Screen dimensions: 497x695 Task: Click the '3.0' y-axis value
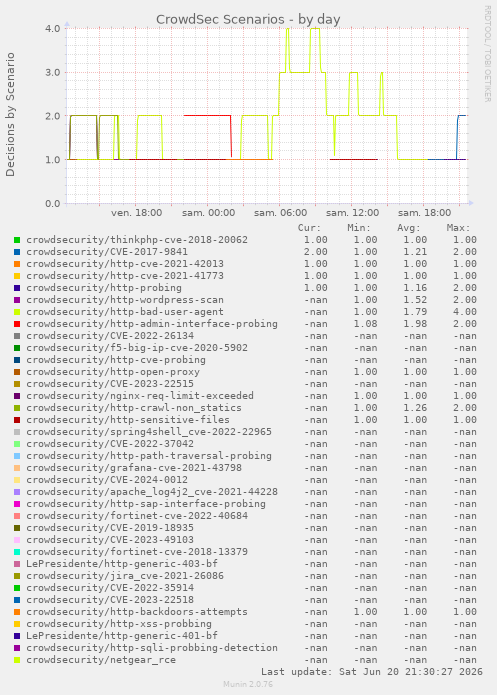pyautogui.click(x=52, y=72)
